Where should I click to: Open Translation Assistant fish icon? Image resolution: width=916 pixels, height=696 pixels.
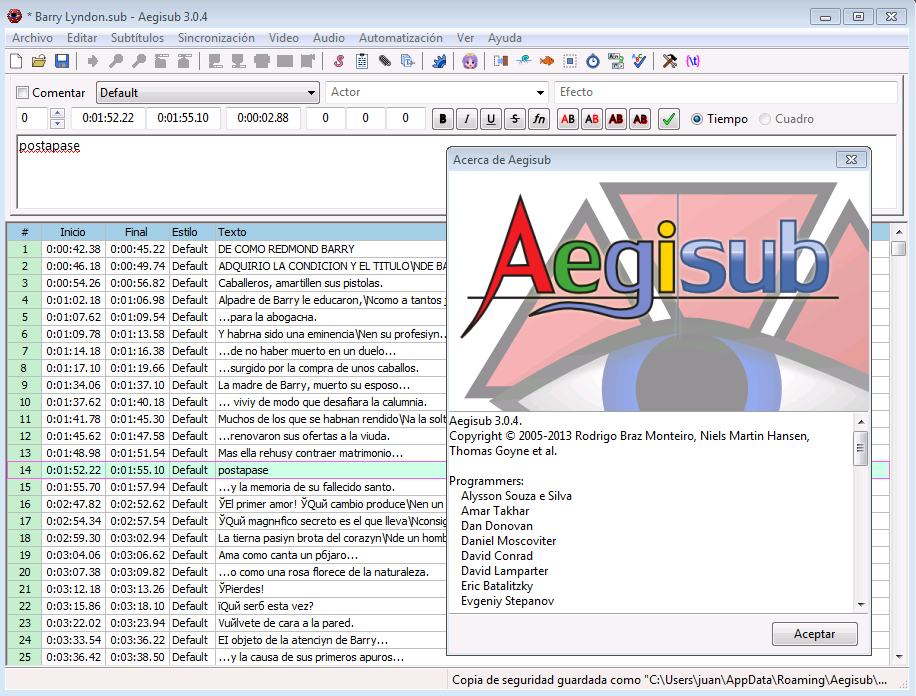547,61
